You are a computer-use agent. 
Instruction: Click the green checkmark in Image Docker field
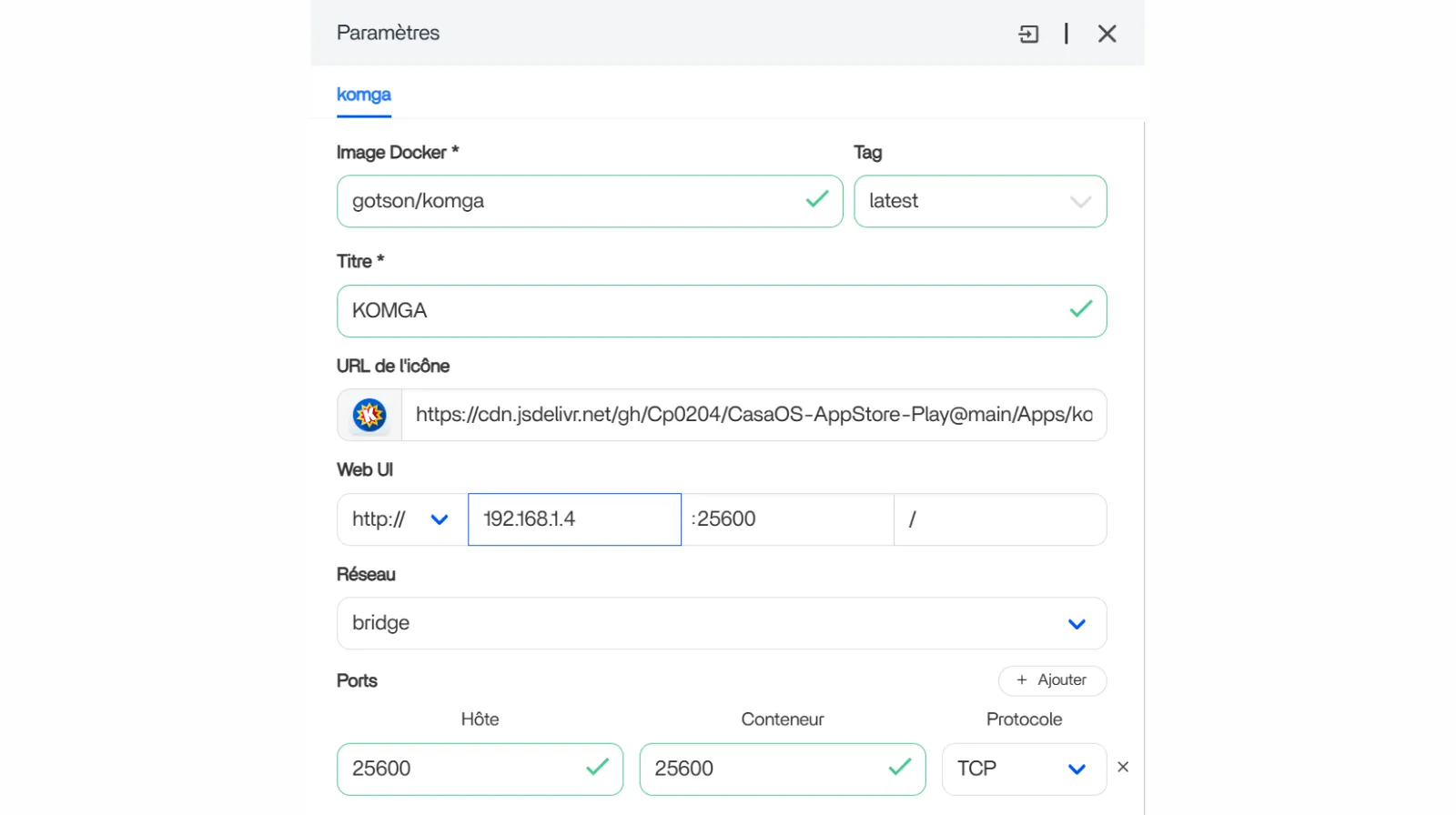tap(816, 199)
